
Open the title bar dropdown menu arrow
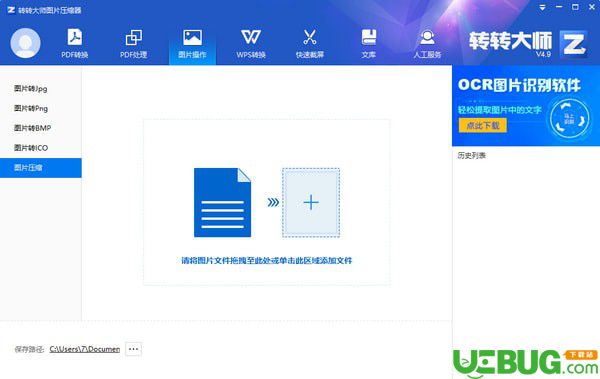[542, 8]
